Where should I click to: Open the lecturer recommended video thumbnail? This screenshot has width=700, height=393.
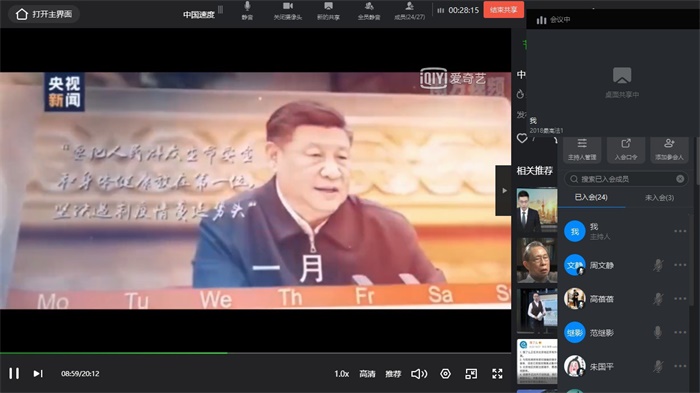(x=537, y=311)
